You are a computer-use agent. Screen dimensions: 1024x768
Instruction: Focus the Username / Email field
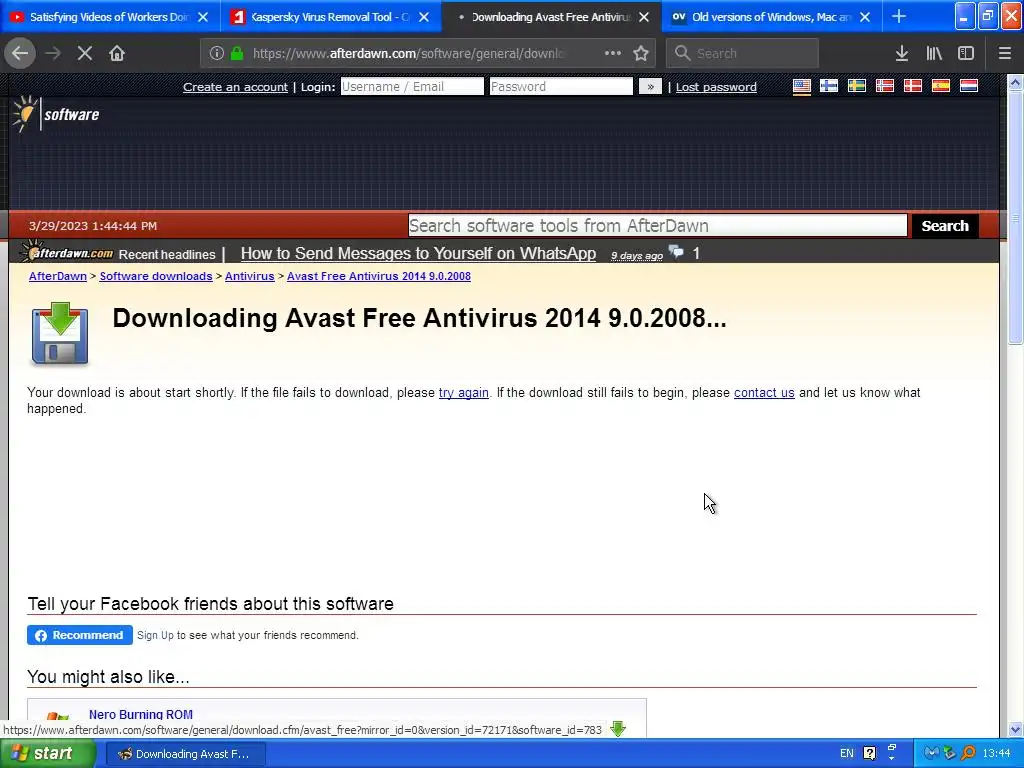point(412,86)
